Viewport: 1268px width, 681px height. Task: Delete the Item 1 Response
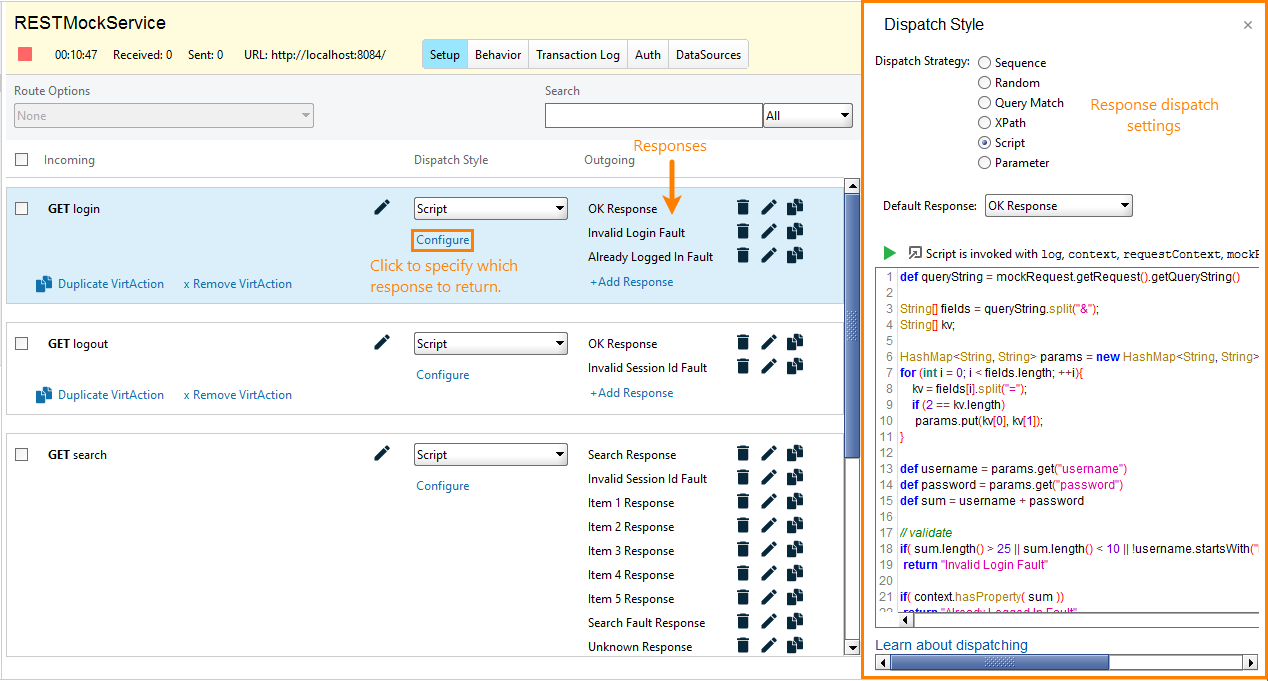(x=743, y=501)
